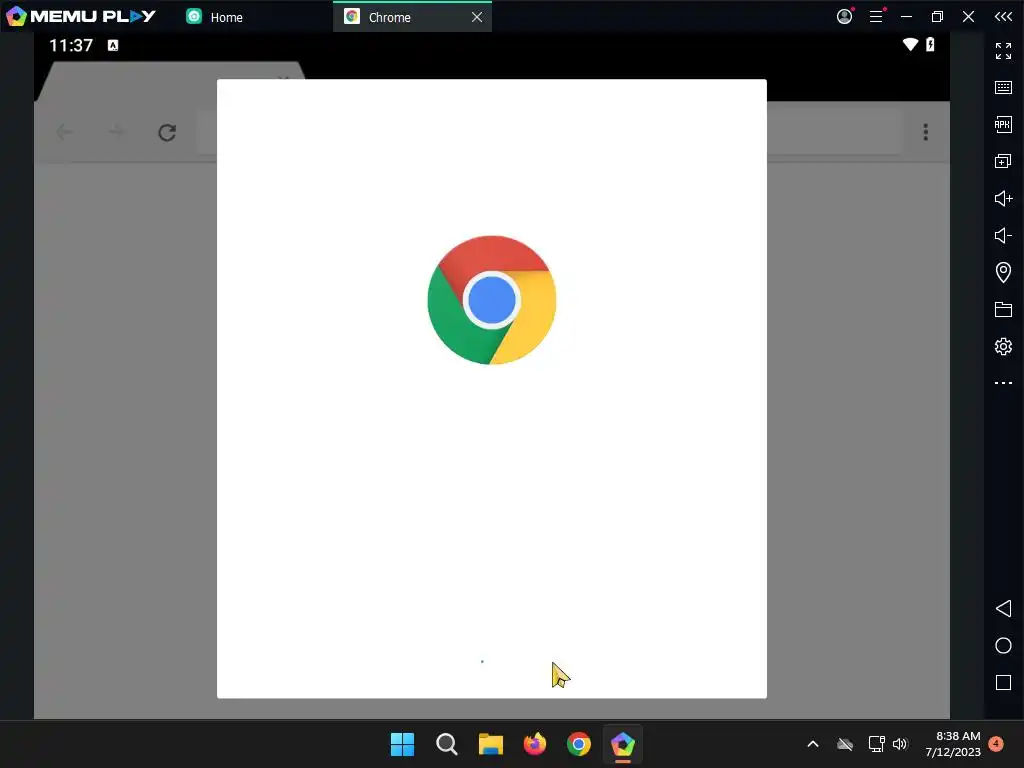
Task: Open the cloud sync tray icon
Action: click(x=845, y=744)
